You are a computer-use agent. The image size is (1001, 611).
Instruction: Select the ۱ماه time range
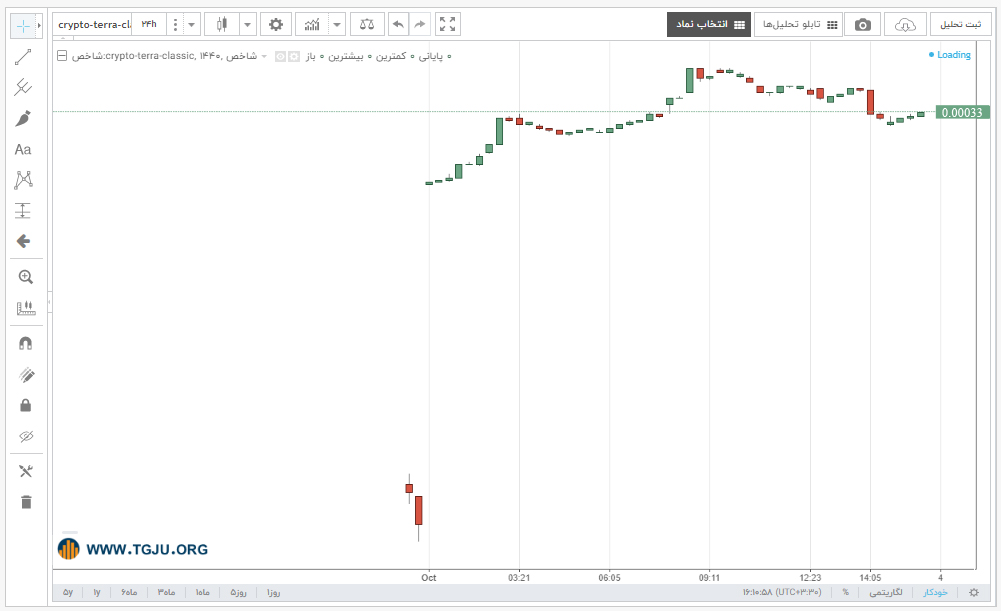point(202,592)
